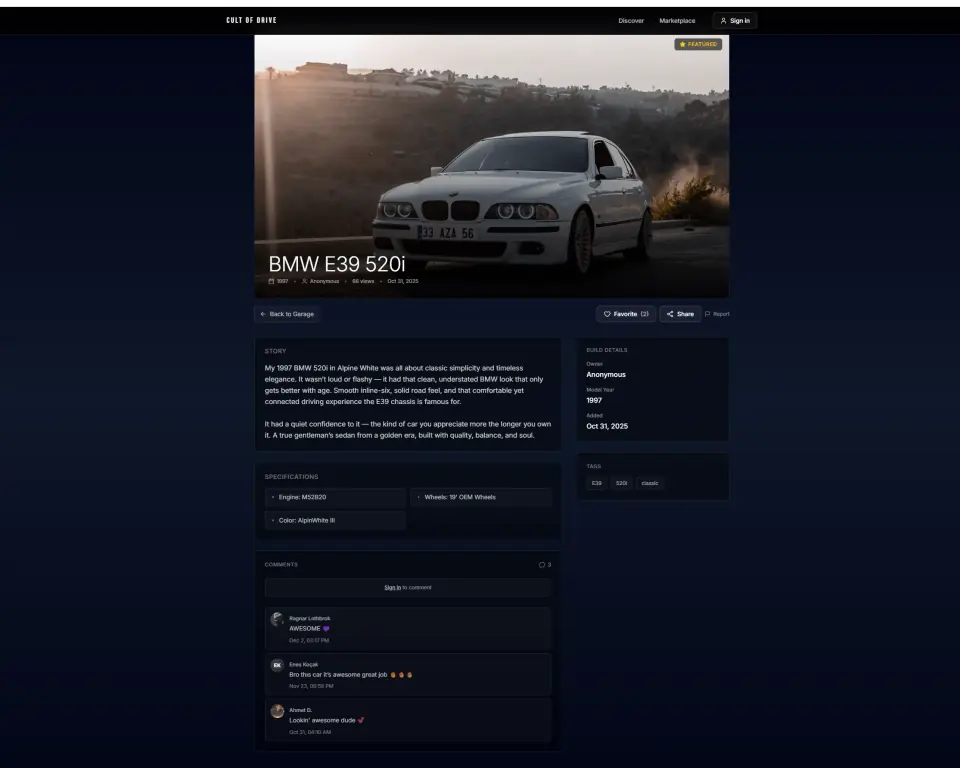Click the AWESOME comment text
This screenshot has height=768, width=960.
pyautogui.click(x=309, y=629)
